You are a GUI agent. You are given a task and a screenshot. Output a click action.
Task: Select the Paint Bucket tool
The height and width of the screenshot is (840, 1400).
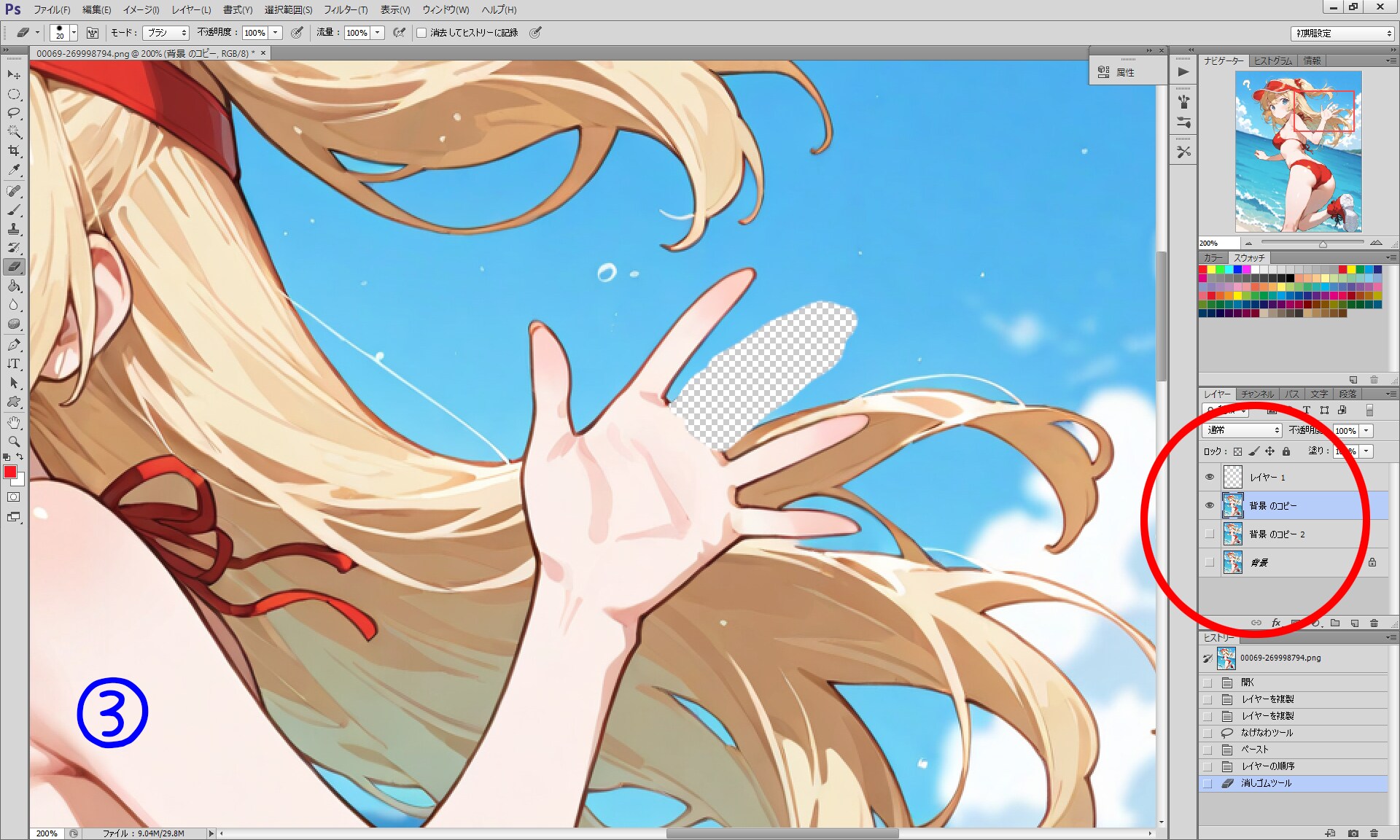pos(14,286)
